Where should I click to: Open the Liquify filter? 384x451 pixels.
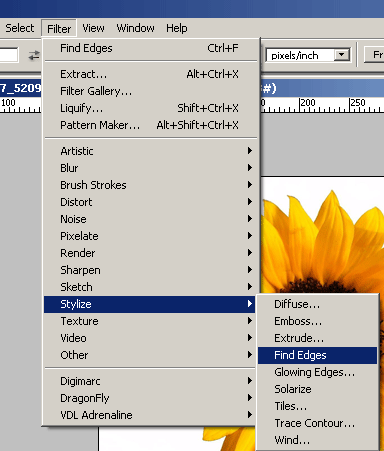(149, 108)
